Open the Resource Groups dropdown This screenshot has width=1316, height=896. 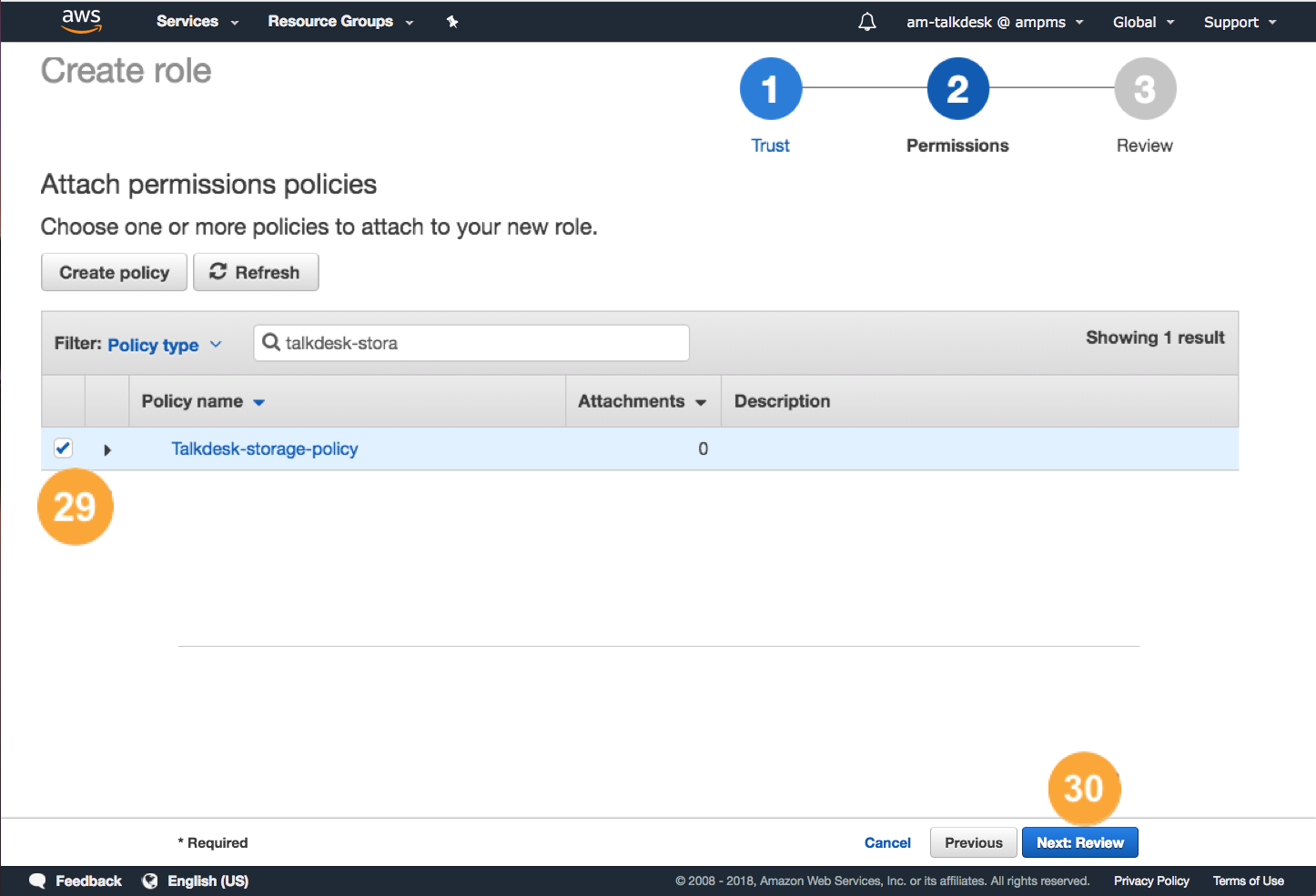click(x=340, y=22)
